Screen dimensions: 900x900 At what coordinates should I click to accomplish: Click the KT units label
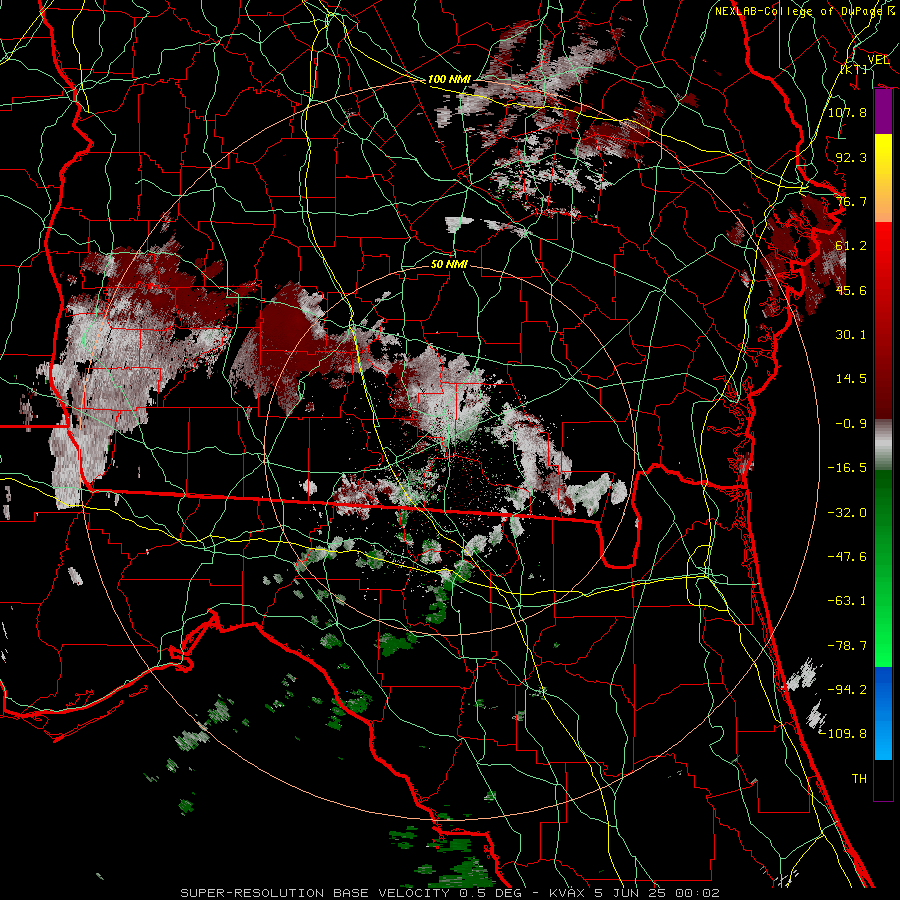click(854, 69)
